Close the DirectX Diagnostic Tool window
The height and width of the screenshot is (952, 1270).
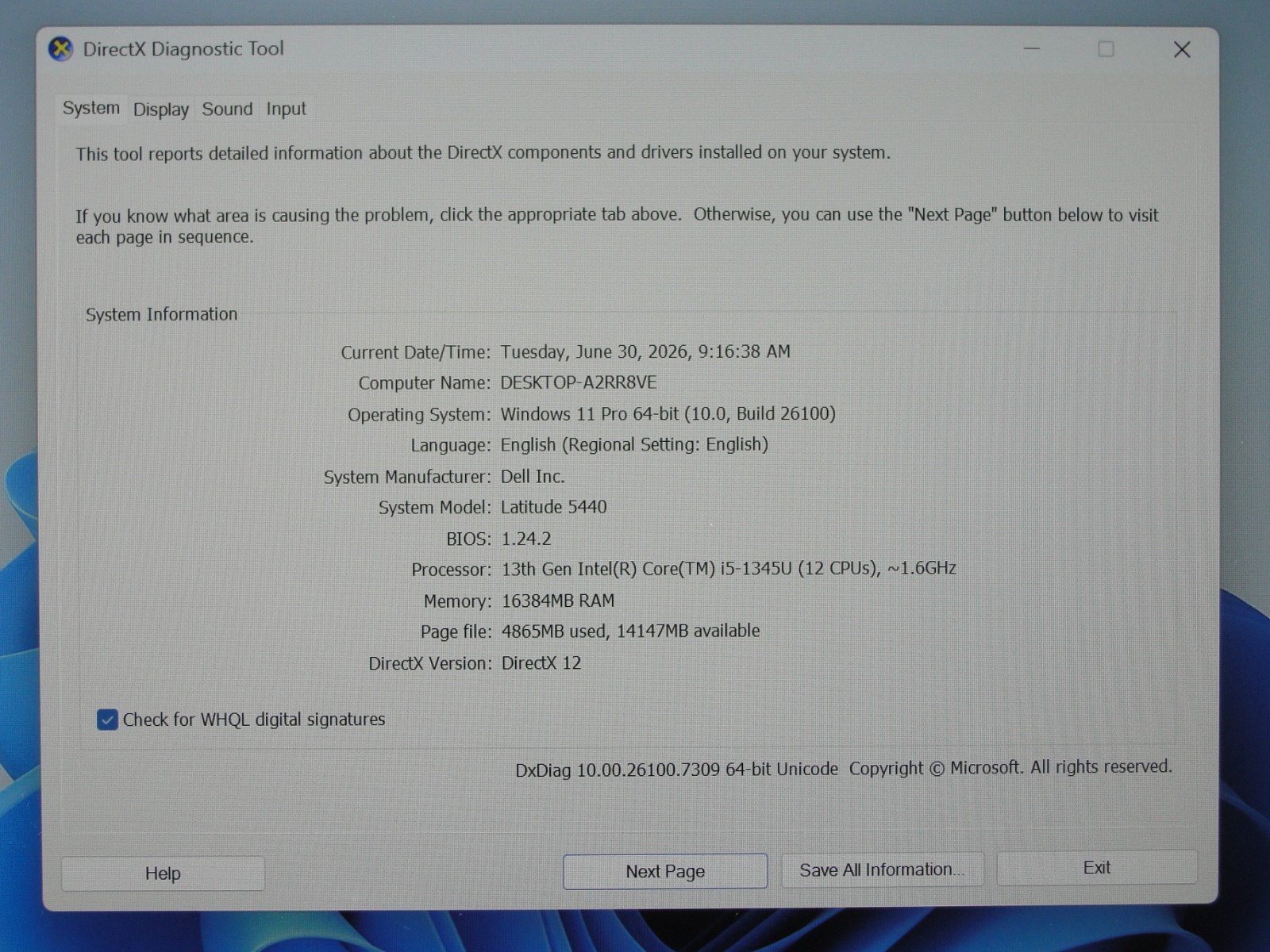coord(1182,50)
